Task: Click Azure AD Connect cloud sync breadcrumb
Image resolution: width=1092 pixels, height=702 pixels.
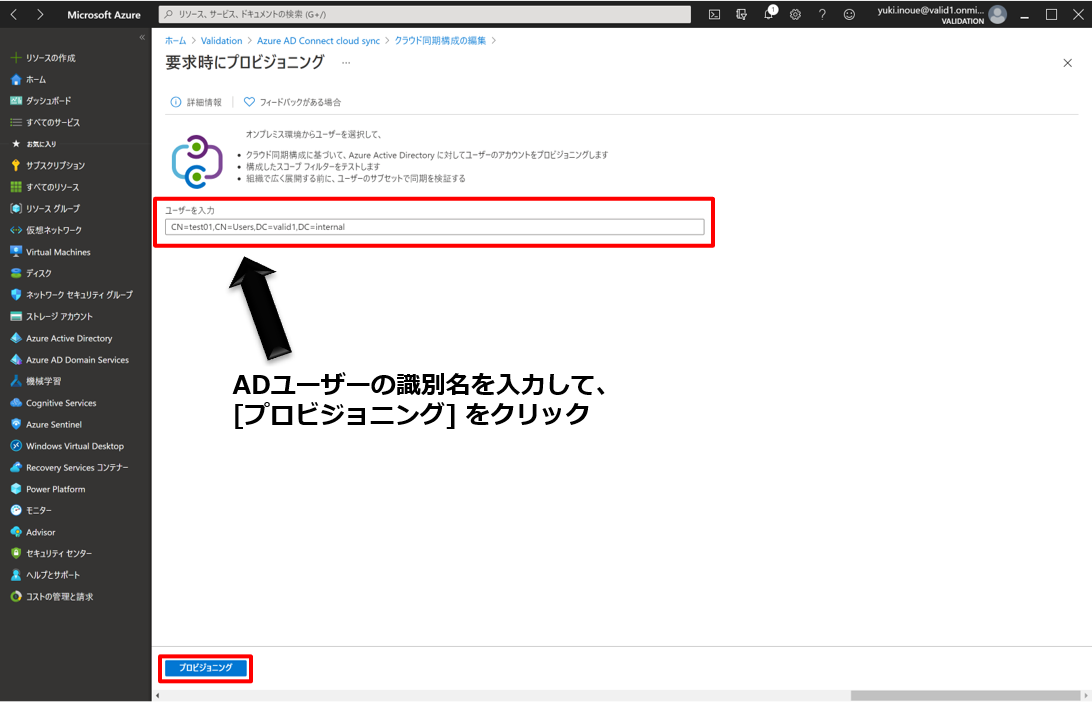Action: tap(318, 41)
